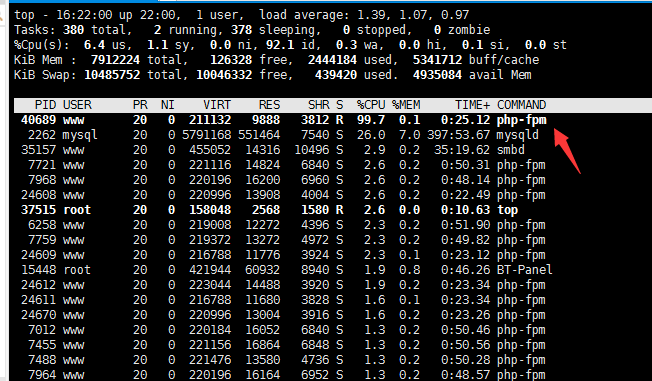Click the top command entry

point(507,210)
